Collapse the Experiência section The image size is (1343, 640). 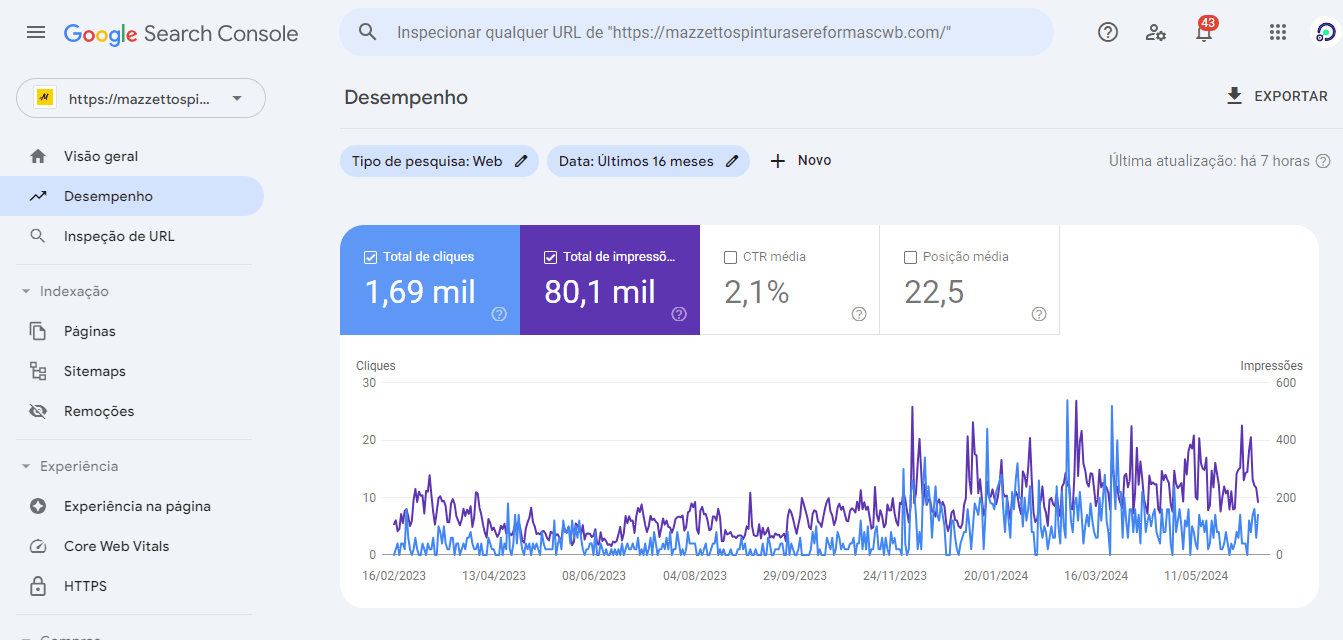[26, 467]
